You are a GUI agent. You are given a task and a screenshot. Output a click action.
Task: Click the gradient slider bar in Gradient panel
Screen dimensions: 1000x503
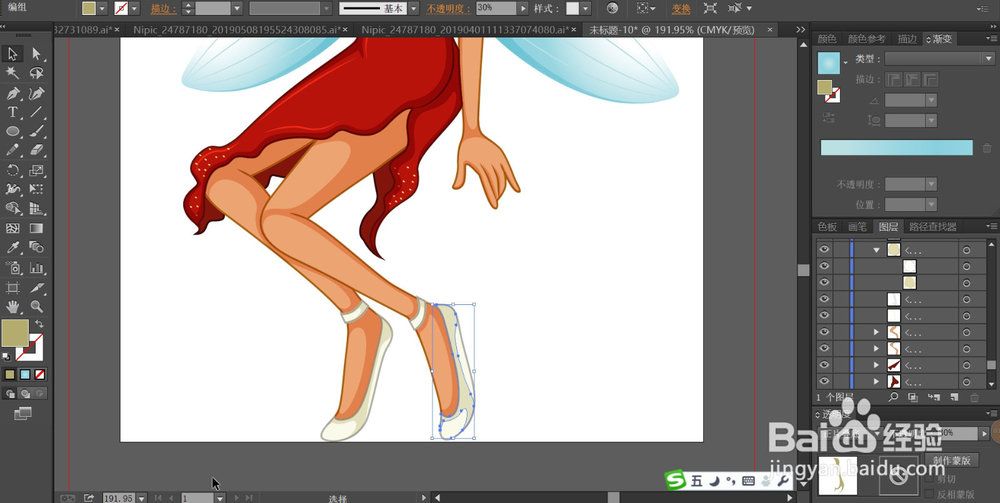click(x=896, y=147)
